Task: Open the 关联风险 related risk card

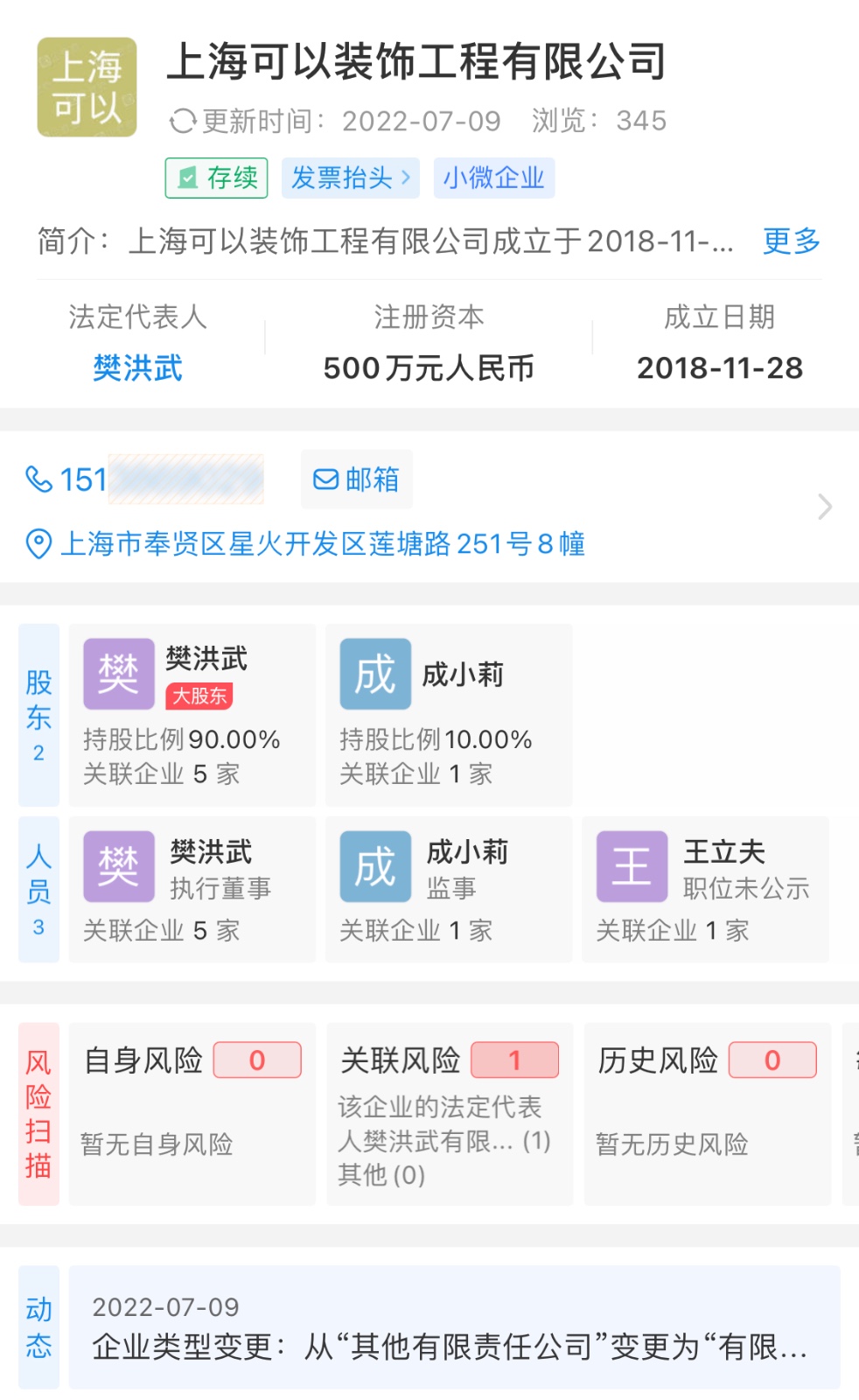Action: click(450, 1114)
